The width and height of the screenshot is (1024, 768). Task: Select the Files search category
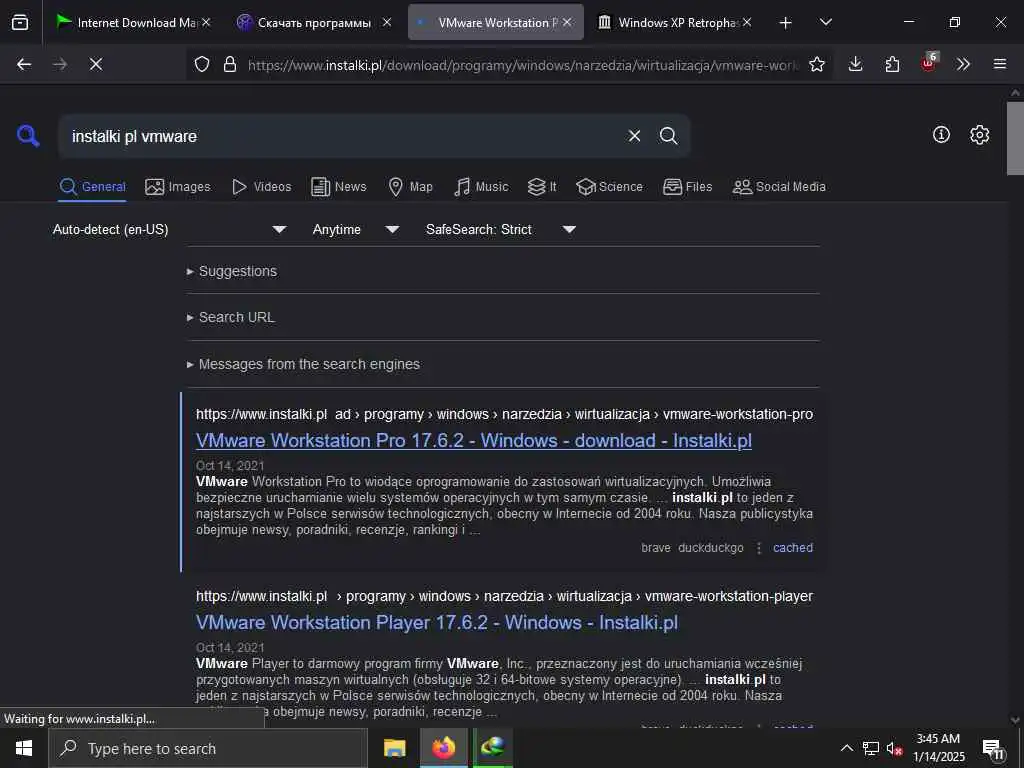click(x=687, y=187)
